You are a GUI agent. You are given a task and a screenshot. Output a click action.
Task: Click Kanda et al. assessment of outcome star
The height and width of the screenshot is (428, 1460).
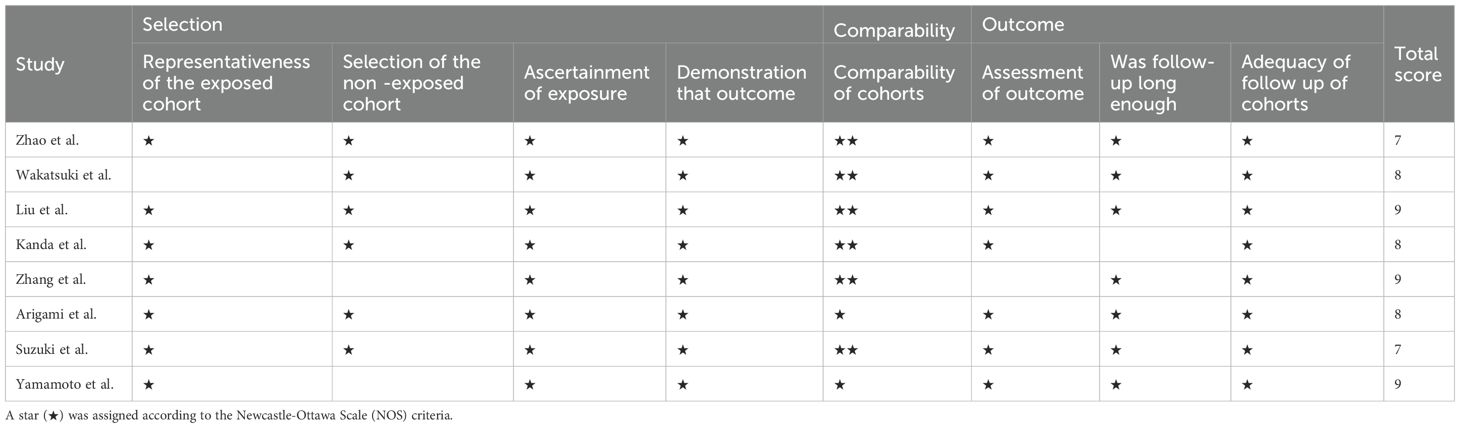(987, 246)
